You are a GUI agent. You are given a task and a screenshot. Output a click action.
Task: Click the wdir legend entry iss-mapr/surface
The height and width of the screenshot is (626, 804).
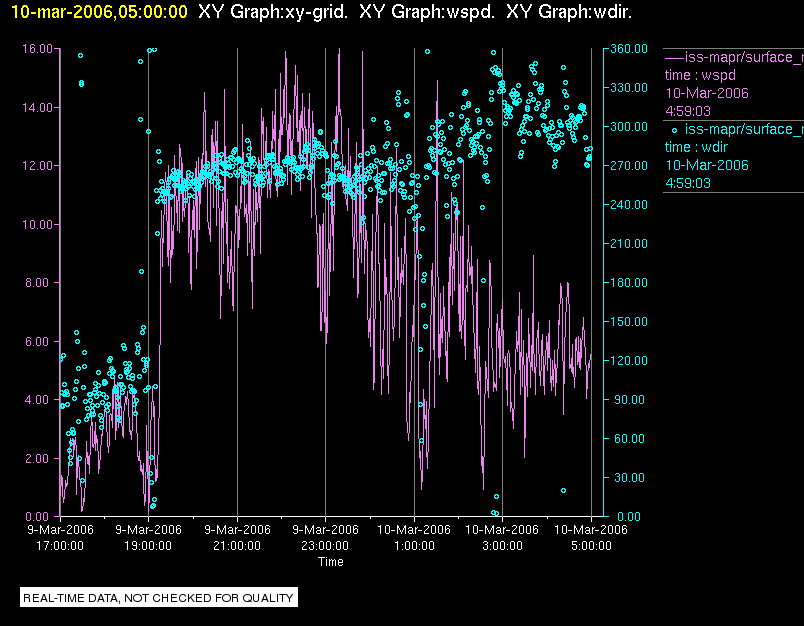[x=743, y=129]
